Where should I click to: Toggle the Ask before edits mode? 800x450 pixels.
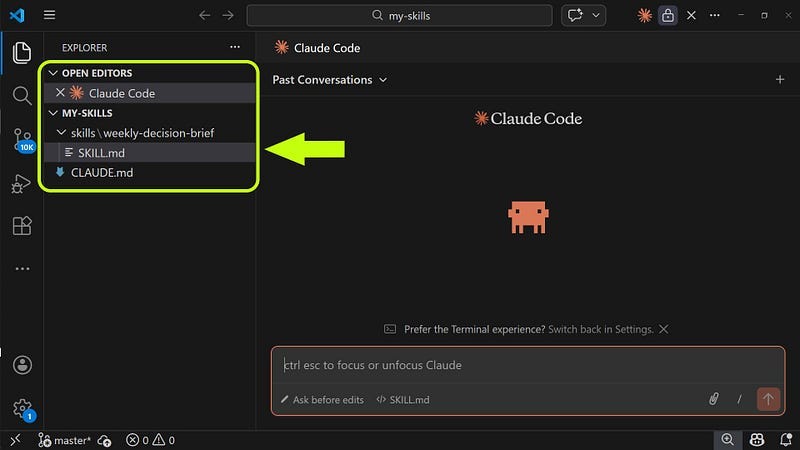[x=322, y=399]
